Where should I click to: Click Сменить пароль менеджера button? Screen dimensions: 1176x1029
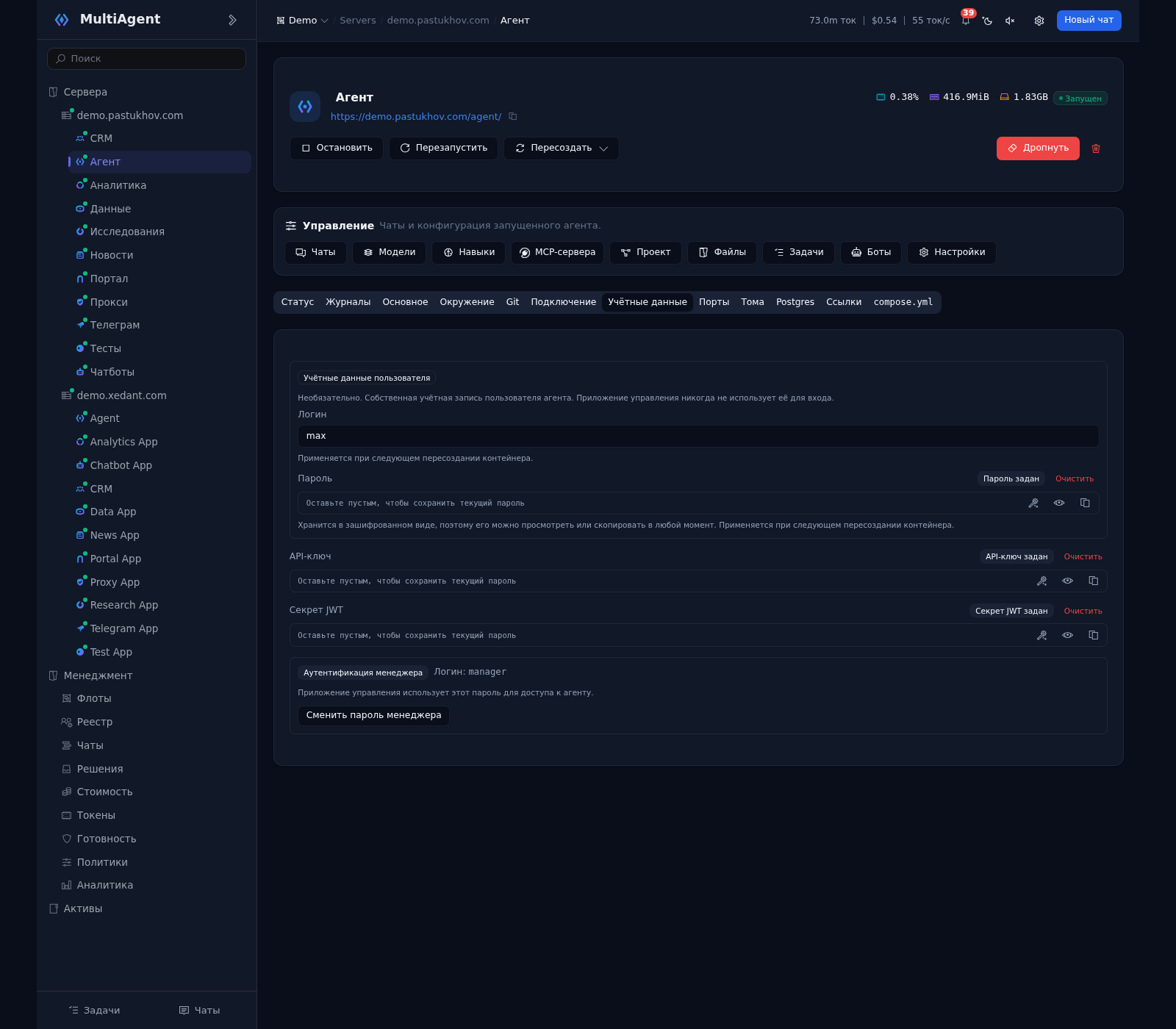(373, 715)
